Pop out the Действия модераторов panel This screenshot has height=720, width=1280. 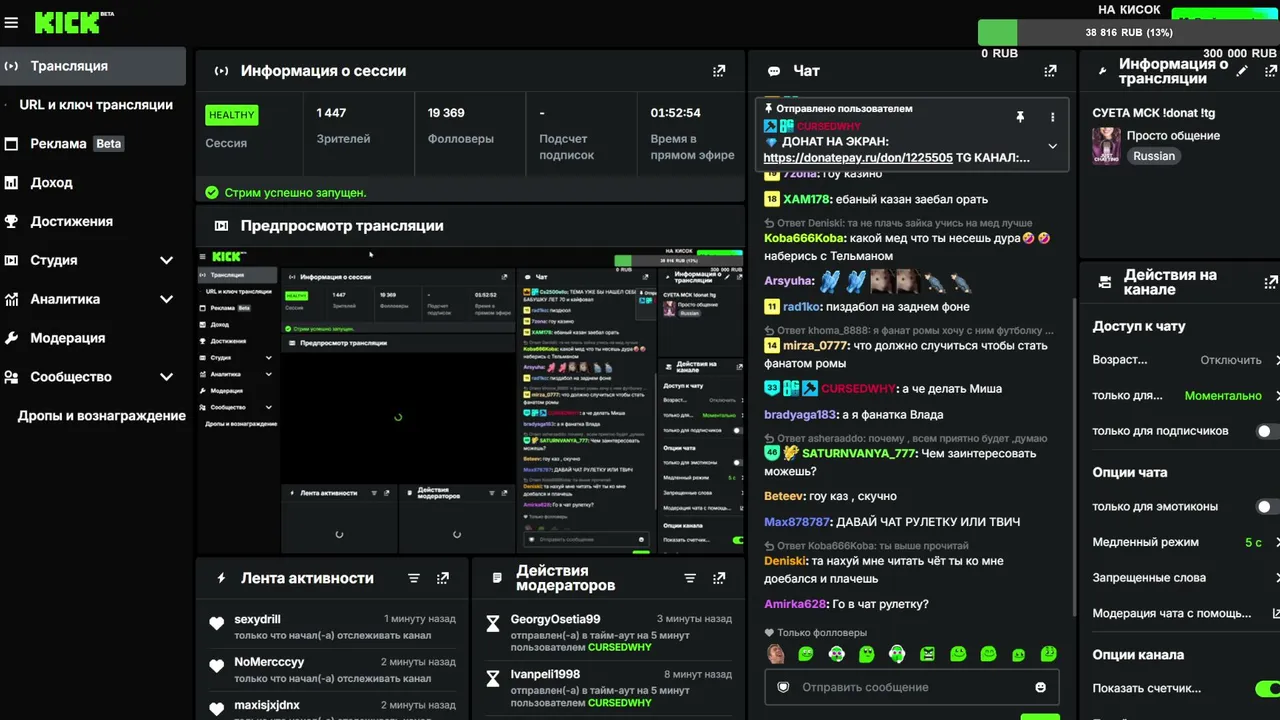click(x=719, y=578)
